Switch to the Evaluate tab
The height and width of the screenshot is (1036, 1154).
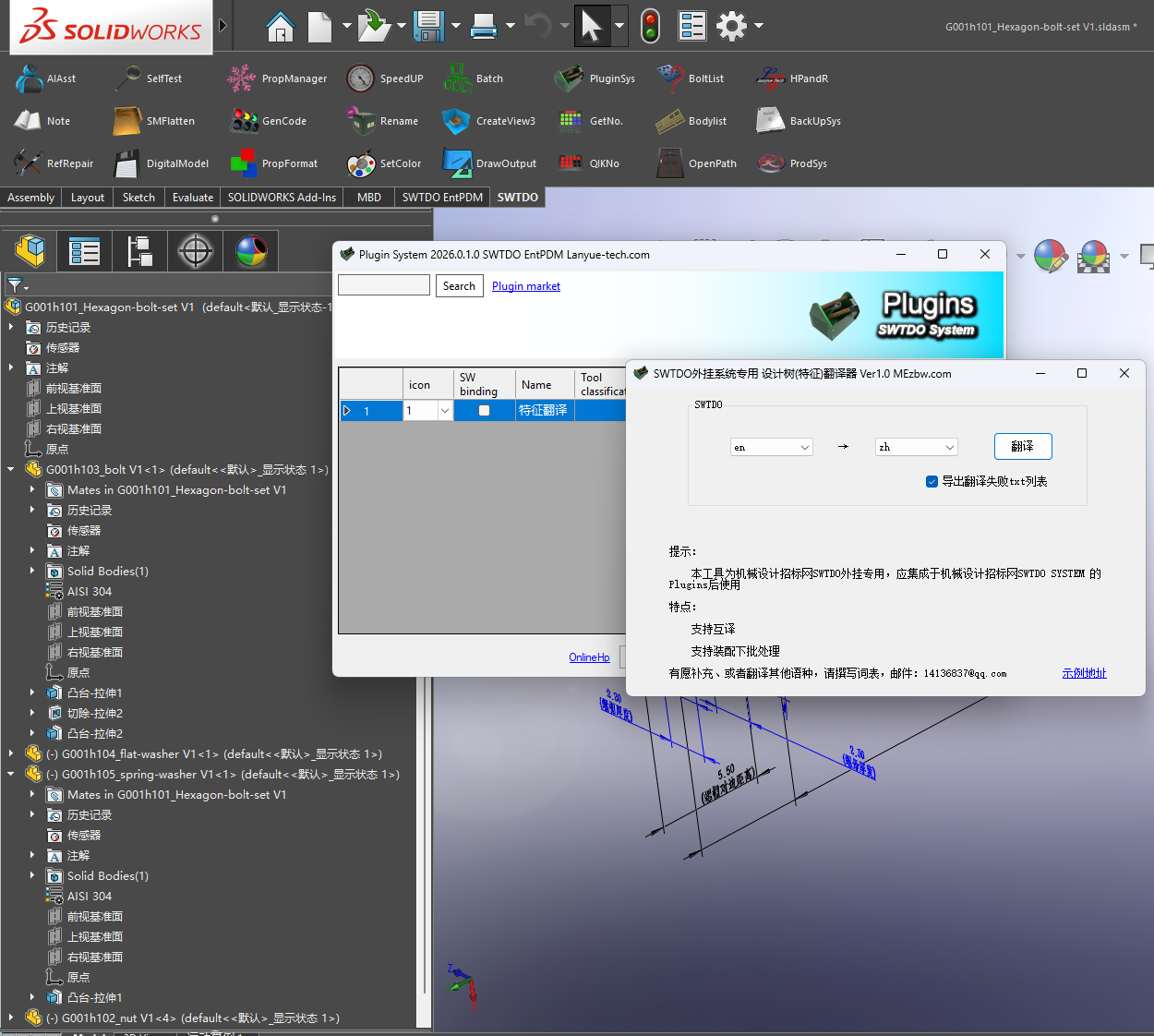click(192, 197)
